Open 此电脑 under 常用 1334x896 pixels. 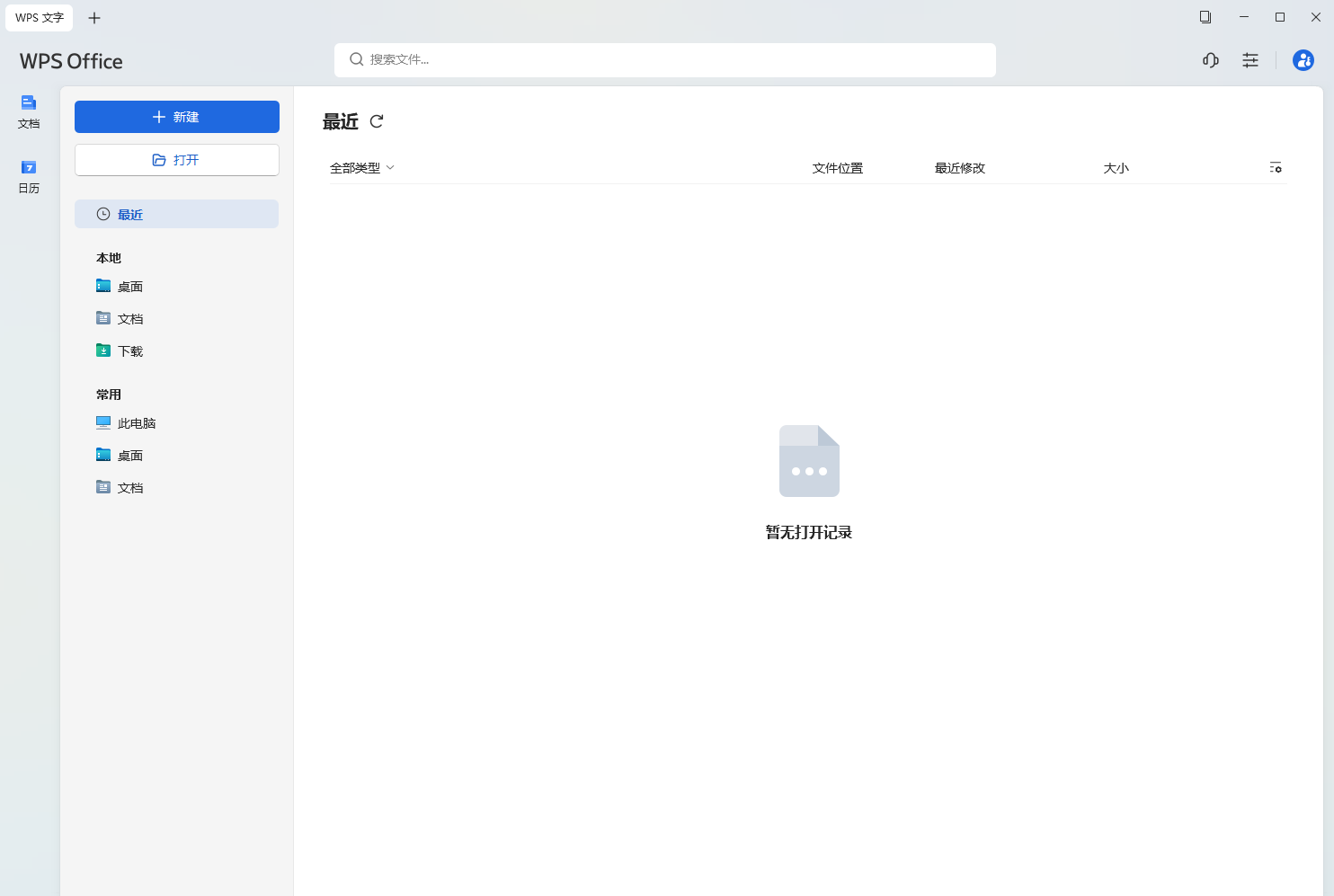pos(137,422)
